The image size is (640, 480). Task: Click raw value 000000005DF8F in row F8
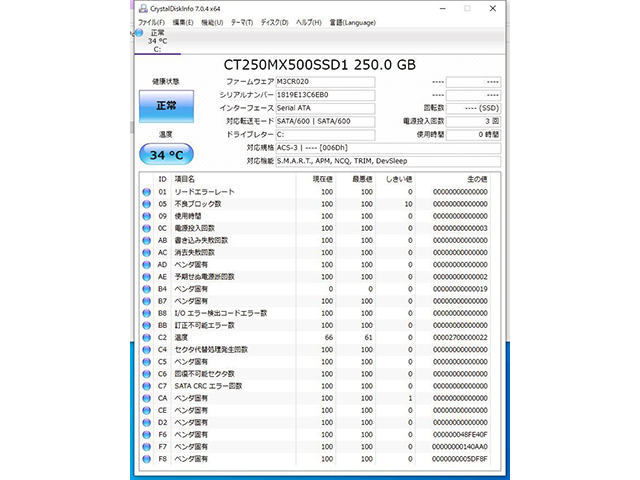[x=460, y=459]
